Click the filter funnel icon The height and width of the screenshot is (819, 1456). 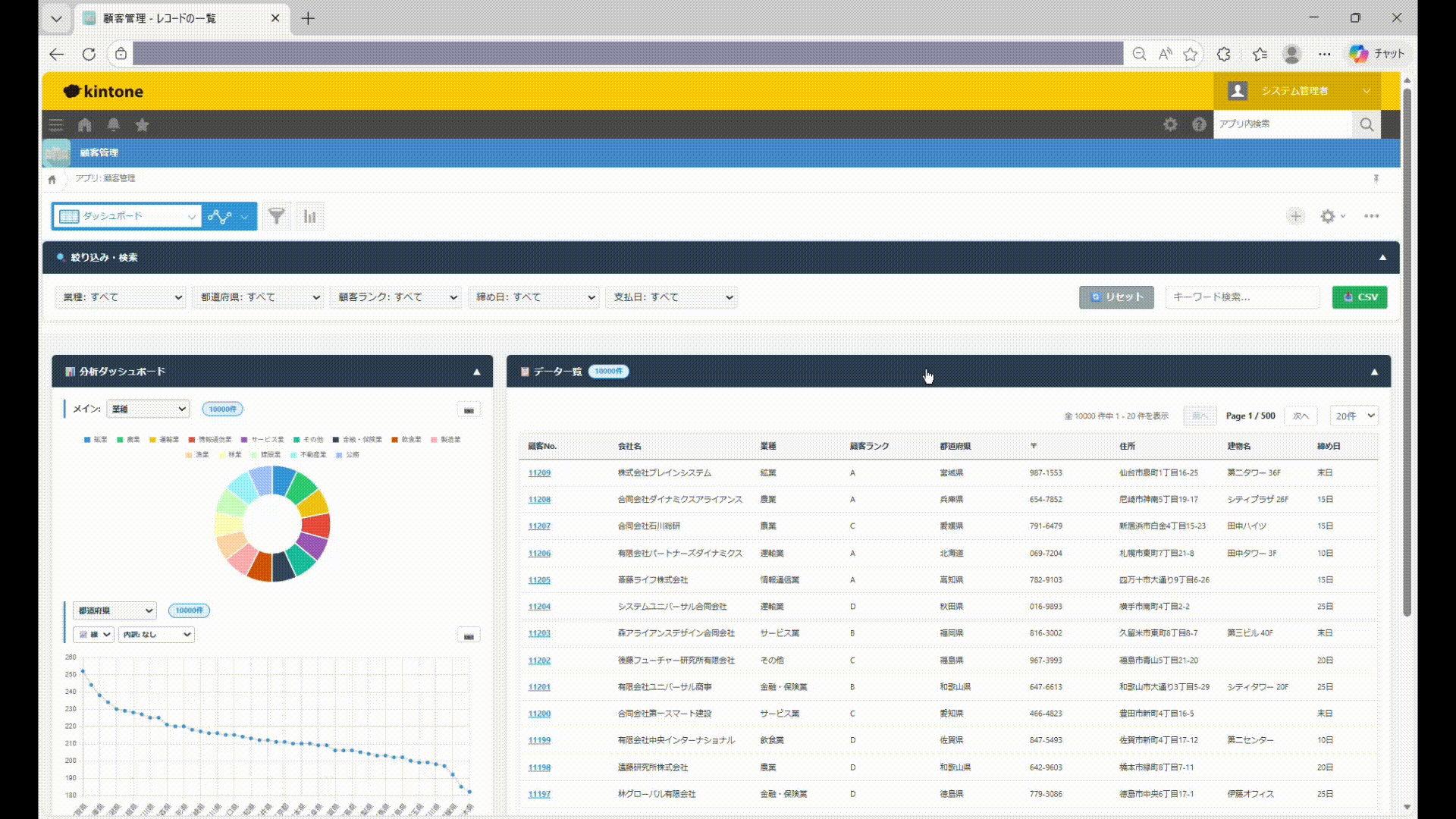click(277, 216)
